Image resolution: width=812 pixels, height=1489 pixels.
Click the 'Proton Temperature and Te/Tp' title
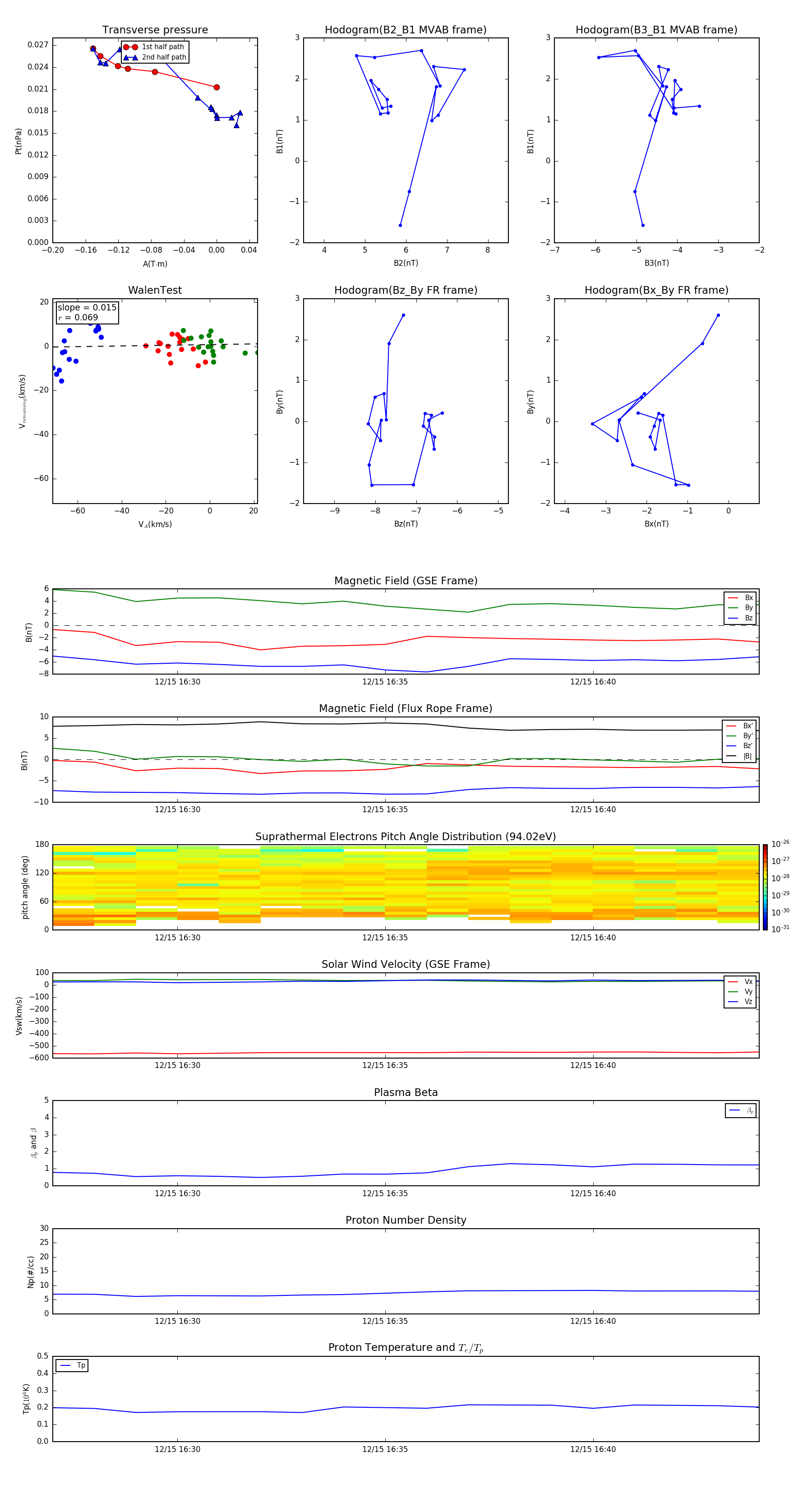coord(406,1348)
